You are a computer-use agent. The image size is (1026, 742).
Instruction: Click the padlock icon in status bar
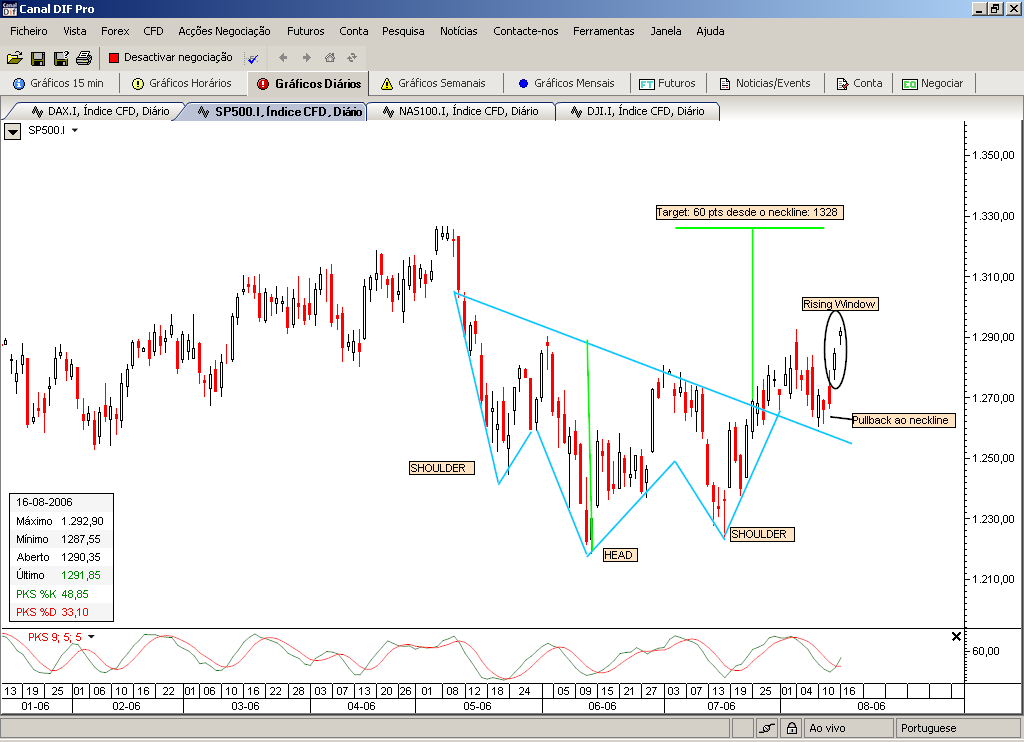tap(791, 728)
